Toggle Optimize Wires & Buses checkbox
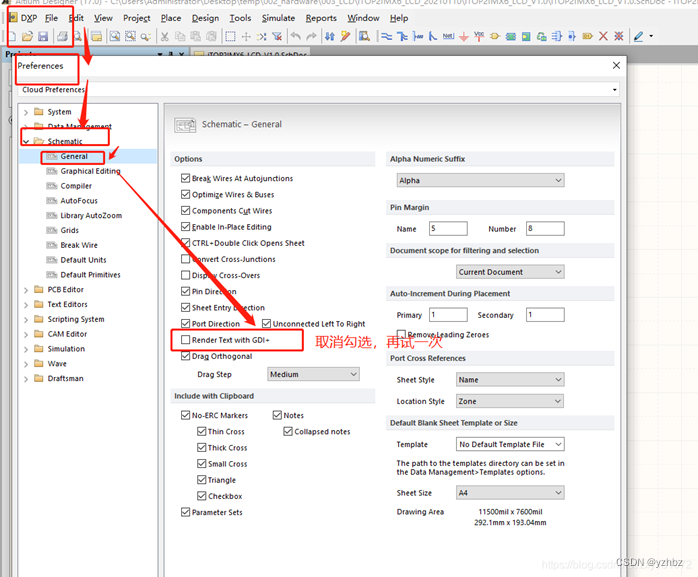The height and width of the screenshot is (577, 698). (186, 194)
